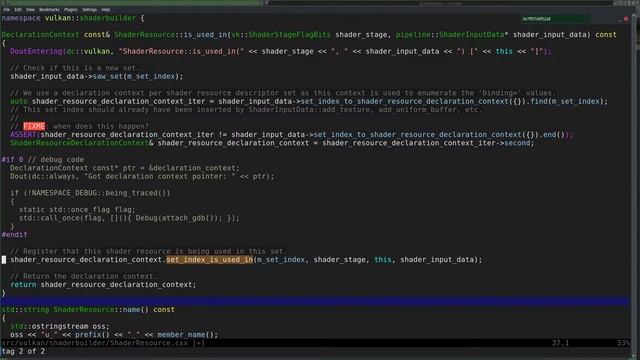This screenshot has height=360, width=640.
Task: Open the Bookmarks menu
Action: (x=49, y=9)
